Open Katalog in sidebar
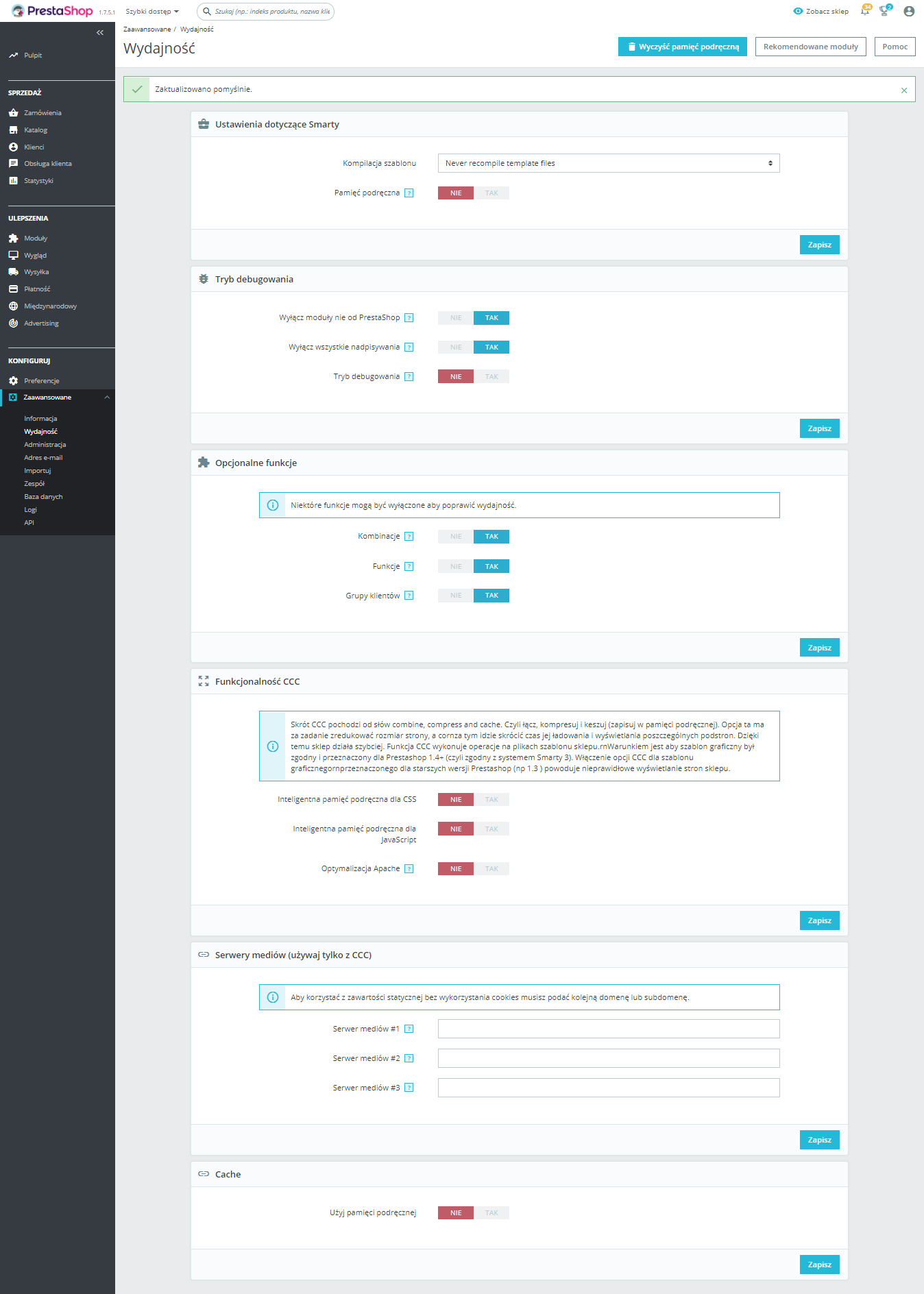Screen dimensions: 924x1294 pos(36,130)
